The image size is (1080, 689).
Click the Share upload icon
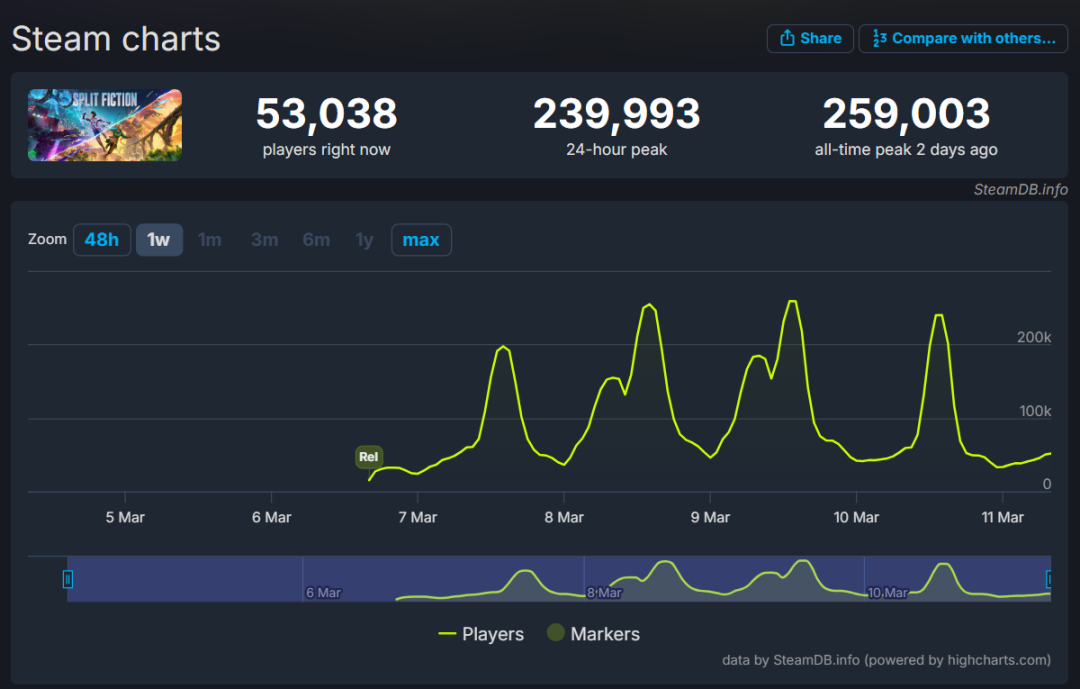pos(787,38)
